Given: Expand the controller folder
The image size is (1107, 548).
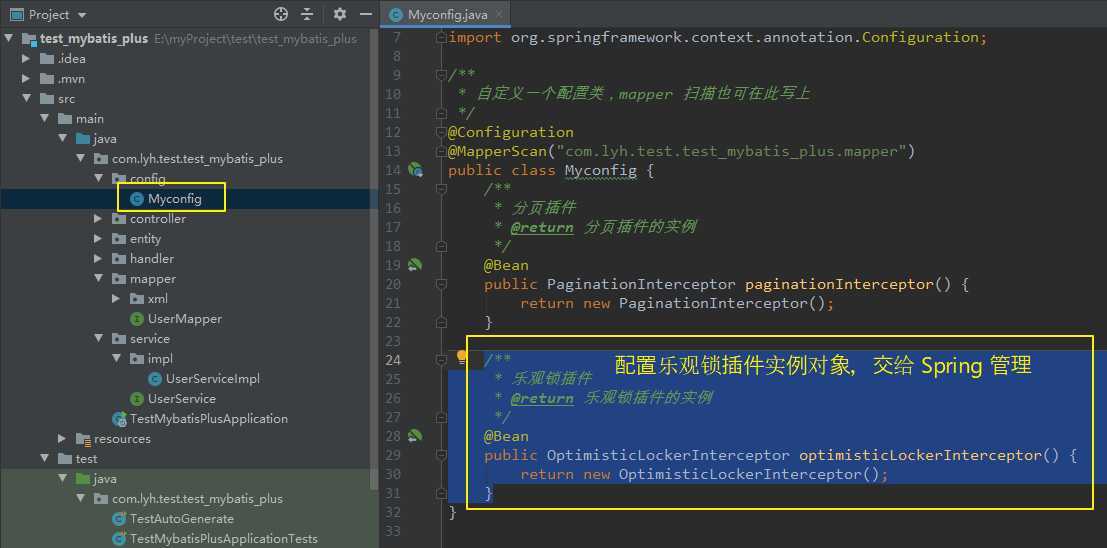Looking at the screenshot, I should pyautogui.click(x=98, y=219).
